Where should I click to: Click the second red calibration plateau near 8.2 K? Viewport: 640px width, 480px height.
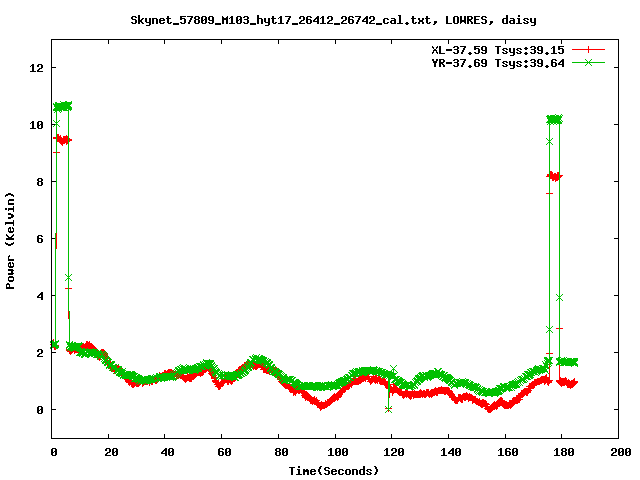coord(555,176)
